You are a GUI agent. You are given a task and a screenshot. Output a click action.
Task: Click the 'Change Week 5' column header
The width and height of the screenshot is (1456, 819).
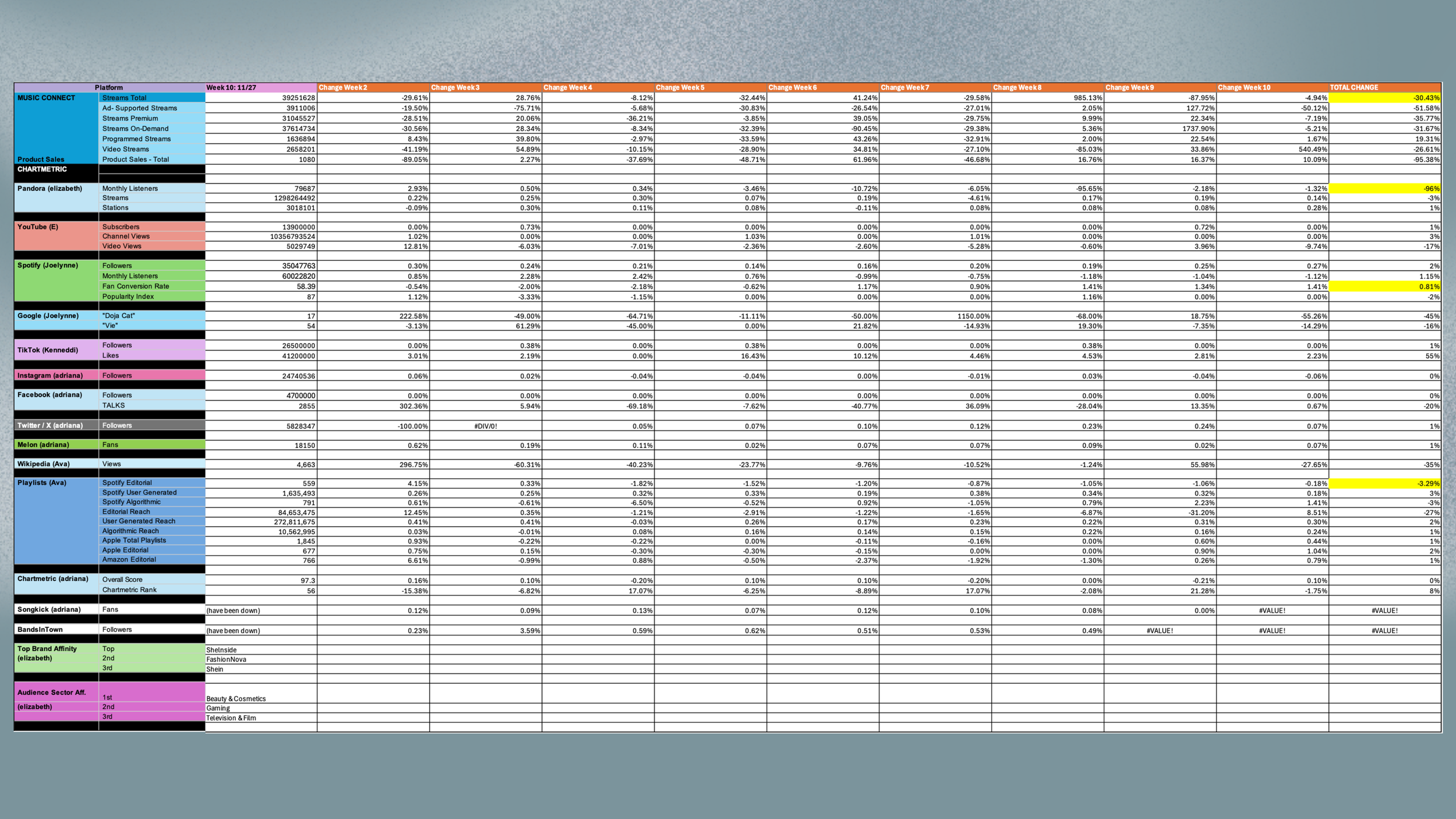point(711,87)
